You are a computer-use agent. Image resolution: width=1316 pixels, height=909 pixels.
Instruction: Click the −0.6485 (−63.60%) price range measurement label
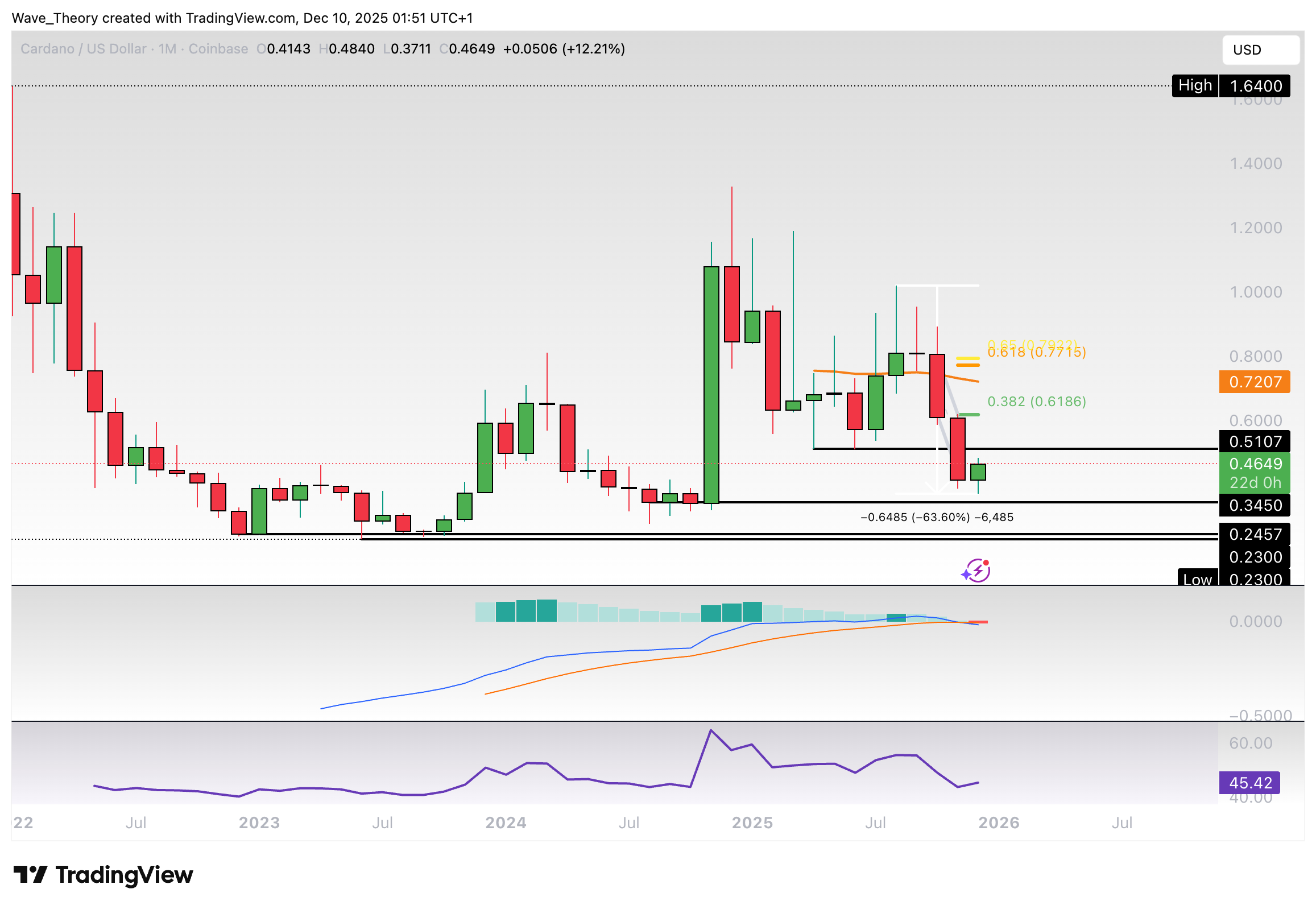936,517
